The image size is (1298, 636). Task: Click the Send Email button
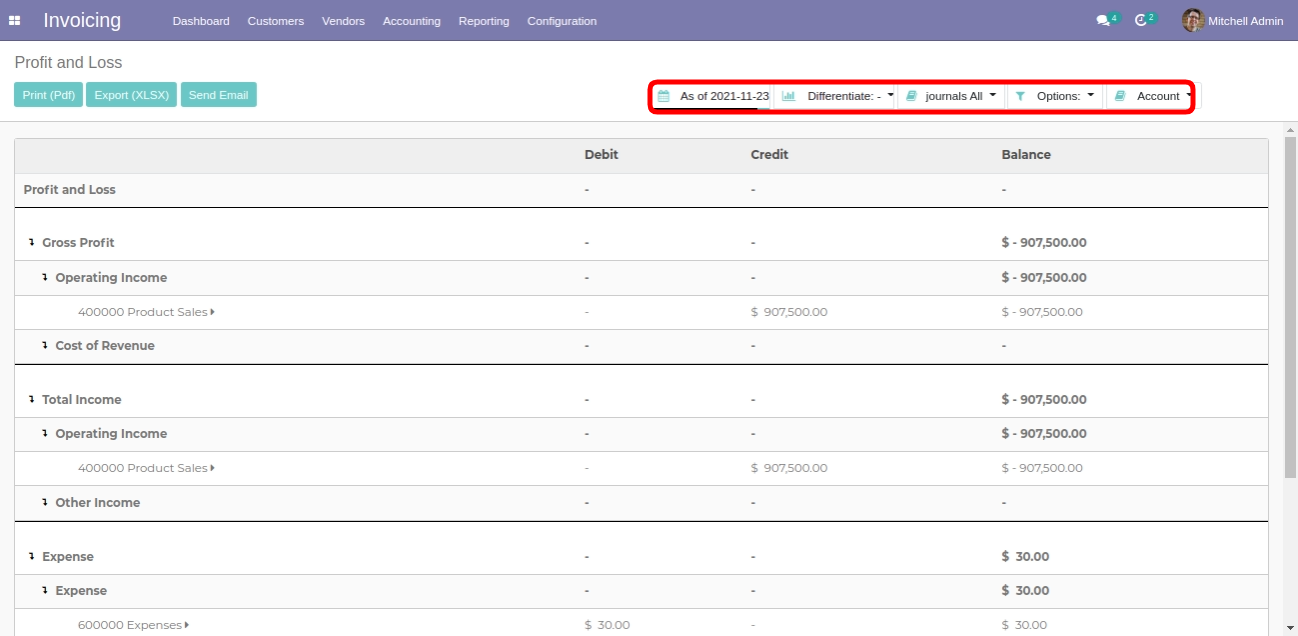tap(218, 95)
